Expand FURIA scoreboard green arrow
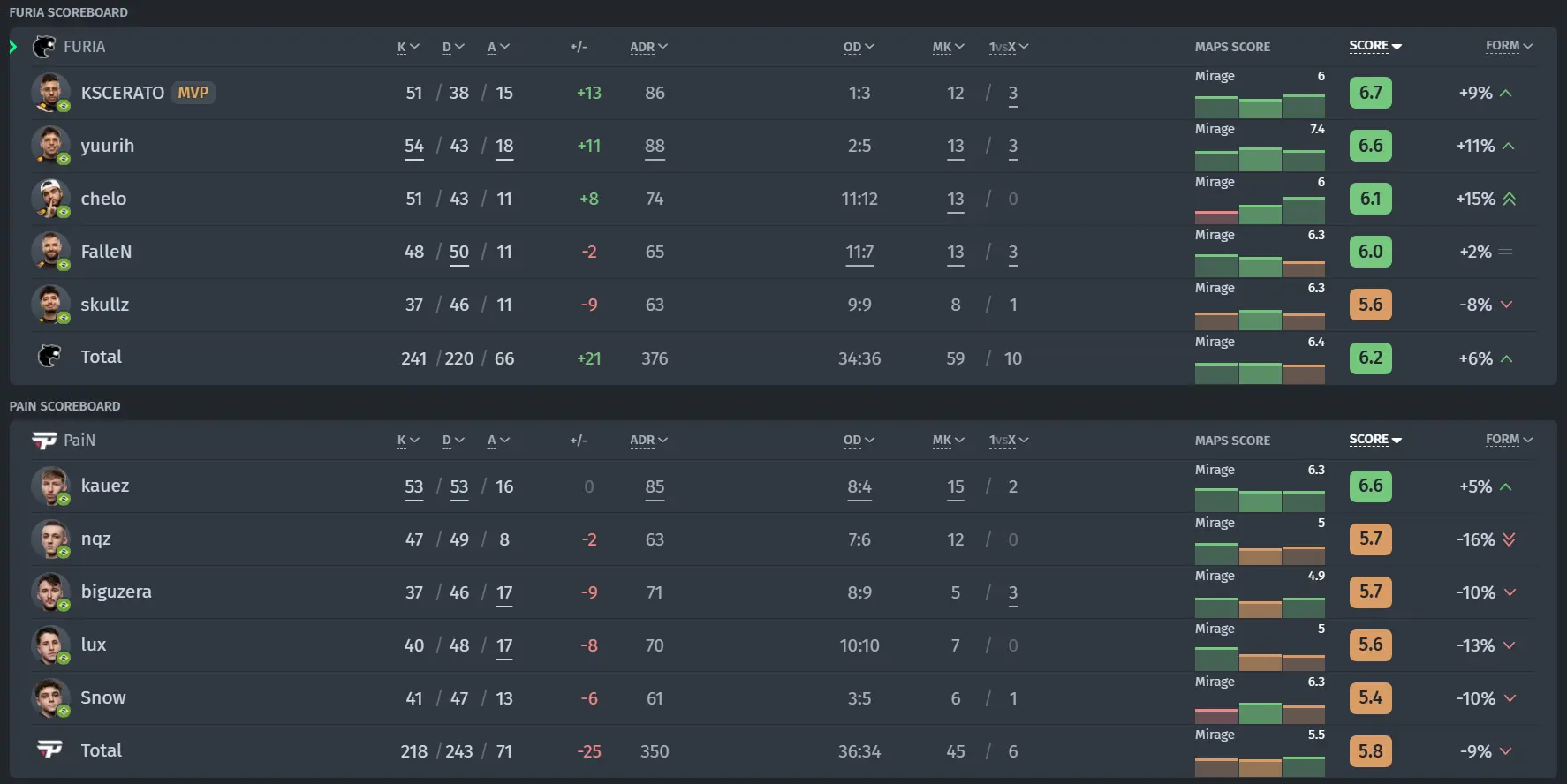Image resolution: width=1567 pixels, height=784 pixels. click(13, 47)
